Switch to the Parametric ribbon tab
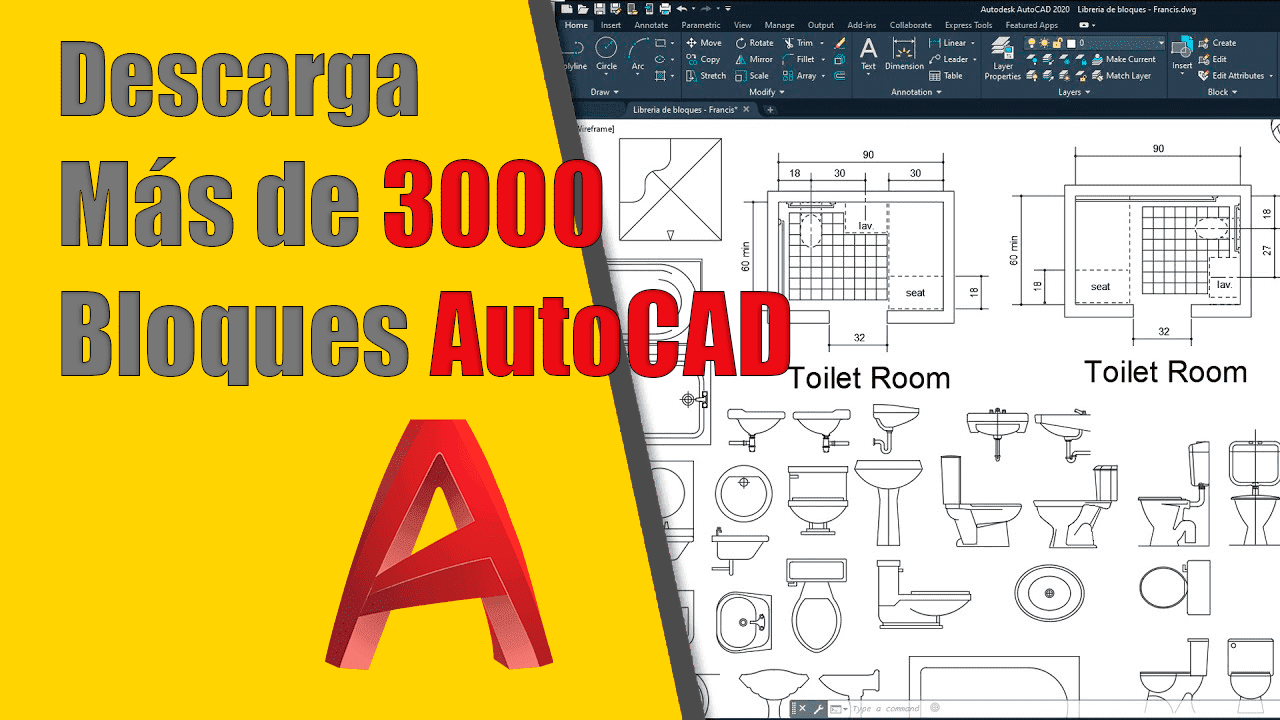Viewport: 1280px width, 720px height. coord(701,25)
